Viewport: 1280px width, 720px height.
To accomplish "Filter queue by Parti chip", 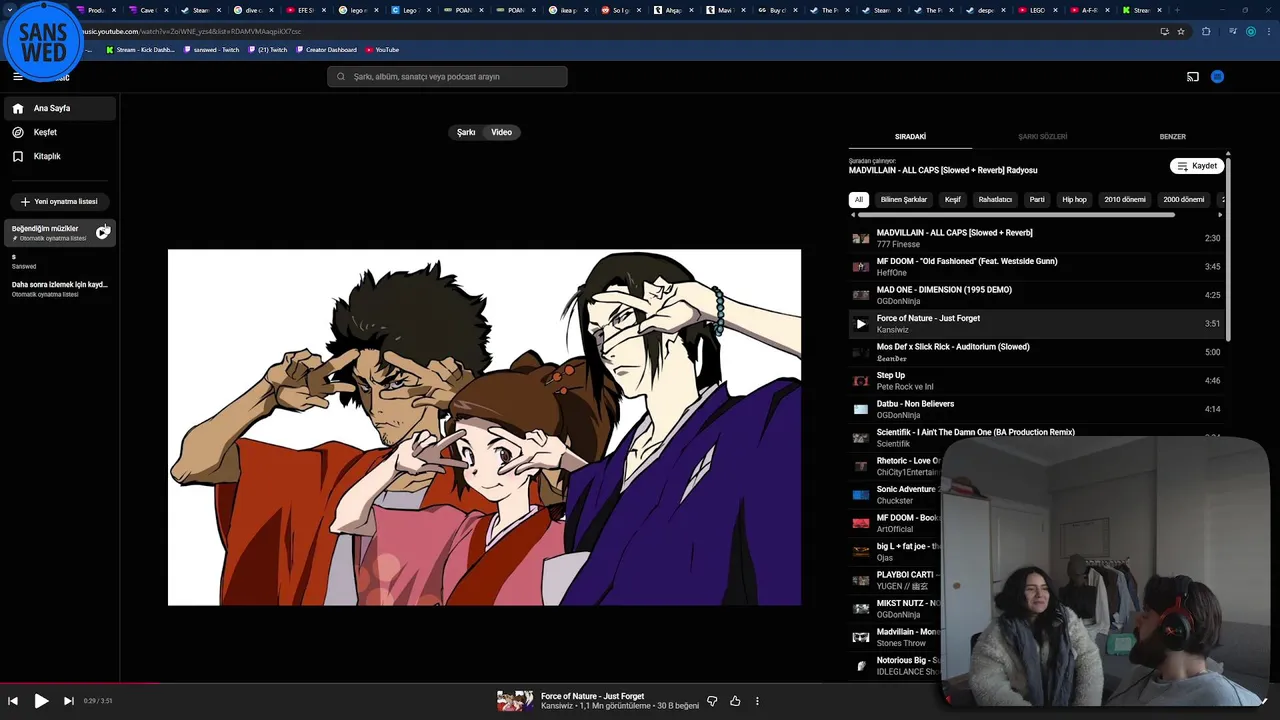I will tap(1037, 199).
